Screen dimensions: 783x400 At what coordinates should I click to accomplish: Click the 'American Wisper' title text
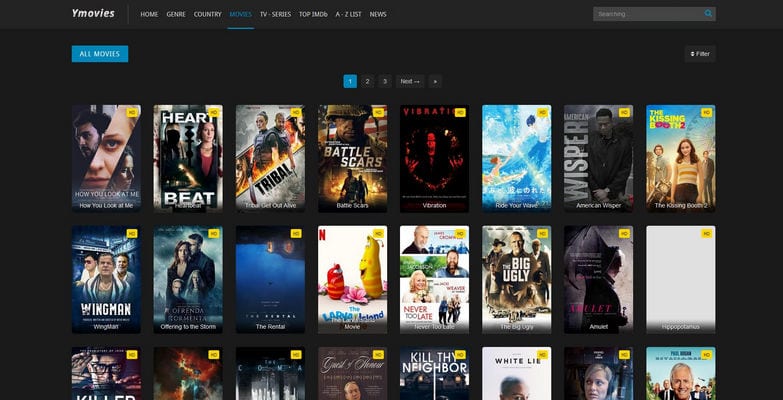tap(599, 206)
